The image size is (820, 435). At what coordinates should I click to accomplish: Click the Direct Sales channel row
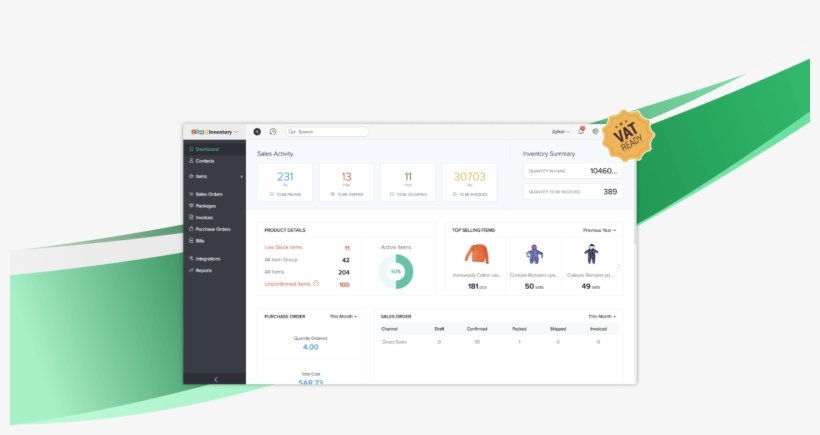coord(498,342)
